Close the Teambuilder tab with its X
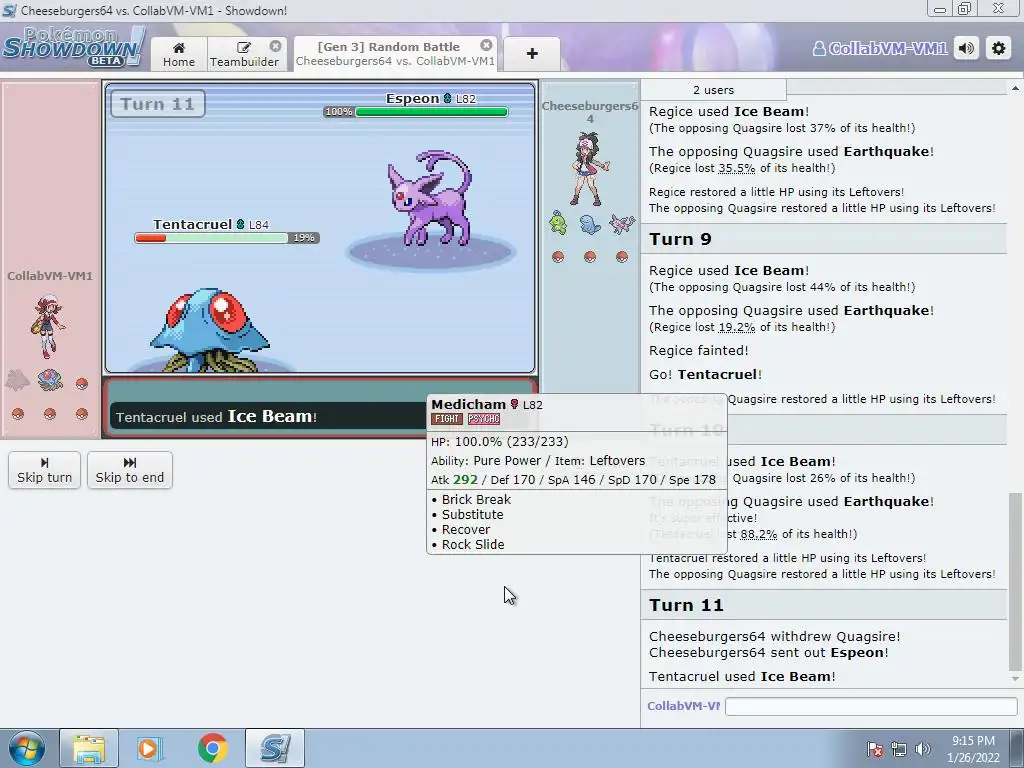 point(276,46)
